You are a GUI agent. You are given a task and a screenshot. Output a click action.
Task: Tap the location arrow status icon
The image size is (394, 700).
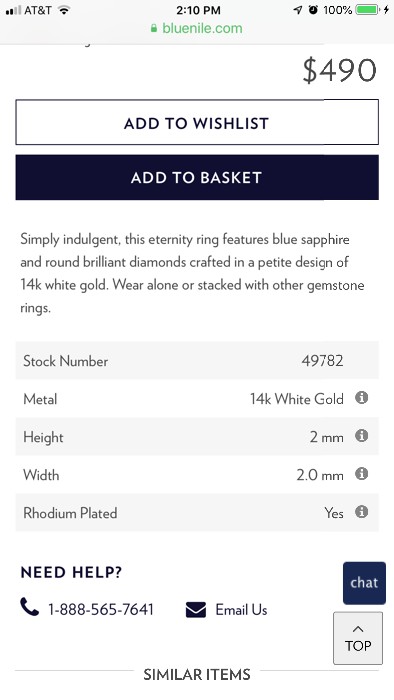pyautogui.click(x=298, y=10)
